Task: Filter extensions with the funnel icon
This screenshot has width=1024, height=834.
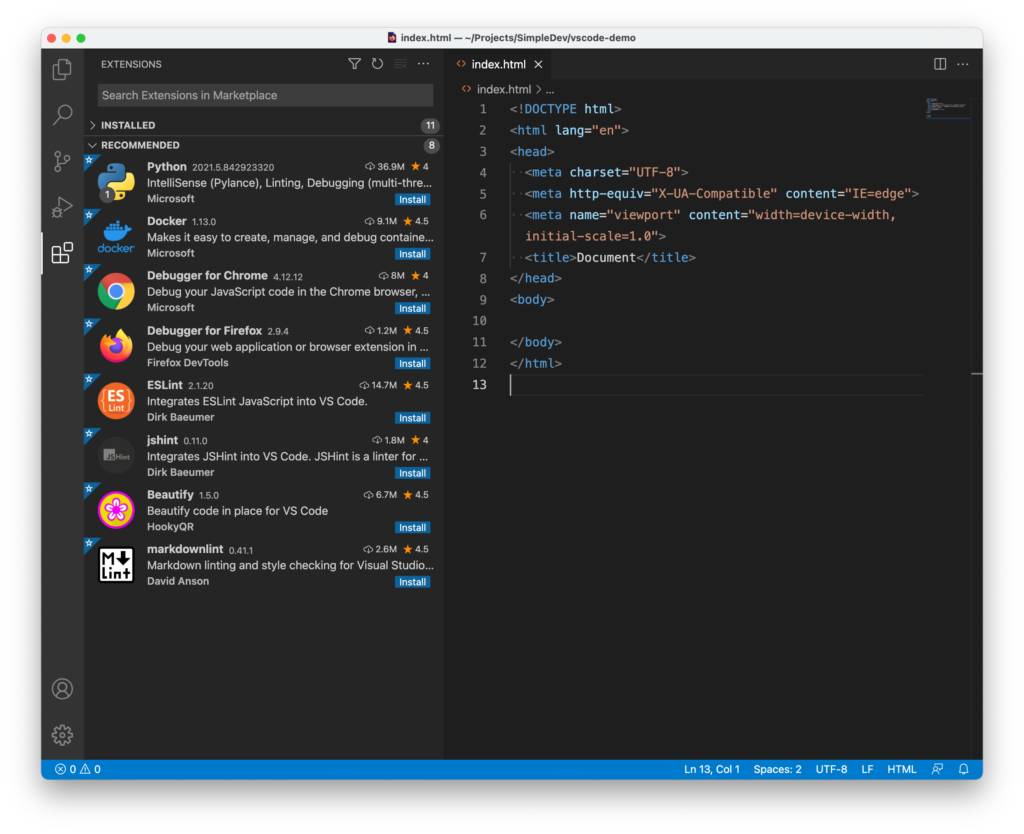Action: [354, 64]
